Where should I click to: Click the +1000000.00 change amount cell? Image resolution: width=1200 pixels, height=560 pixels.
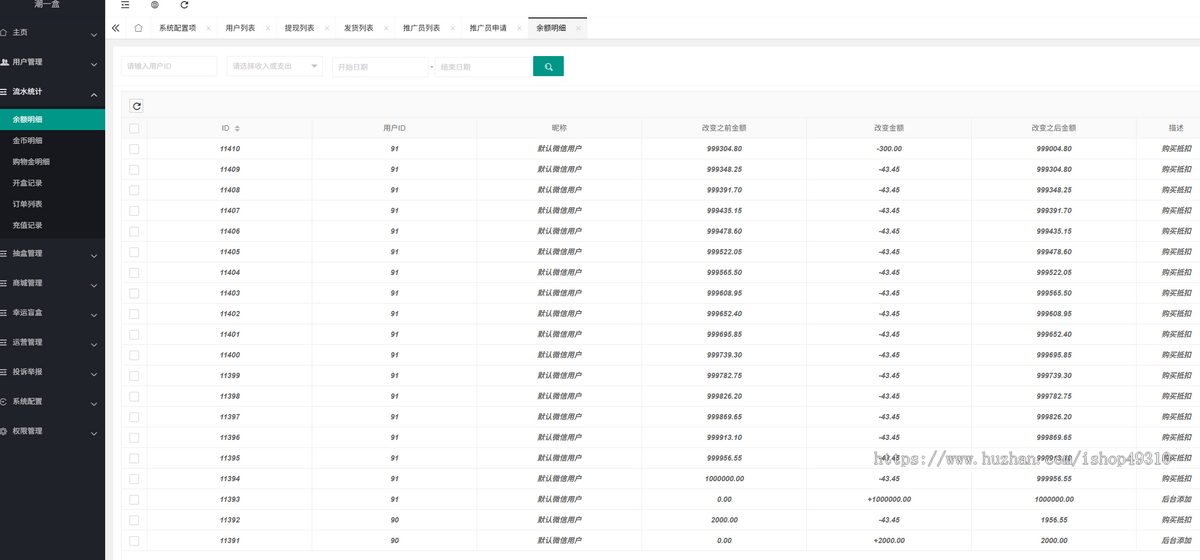pos(889,499)
